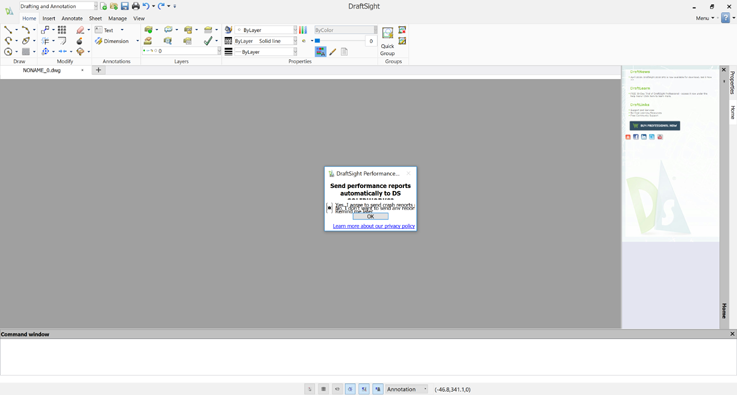Close the Home side palette

coord(724,70)
